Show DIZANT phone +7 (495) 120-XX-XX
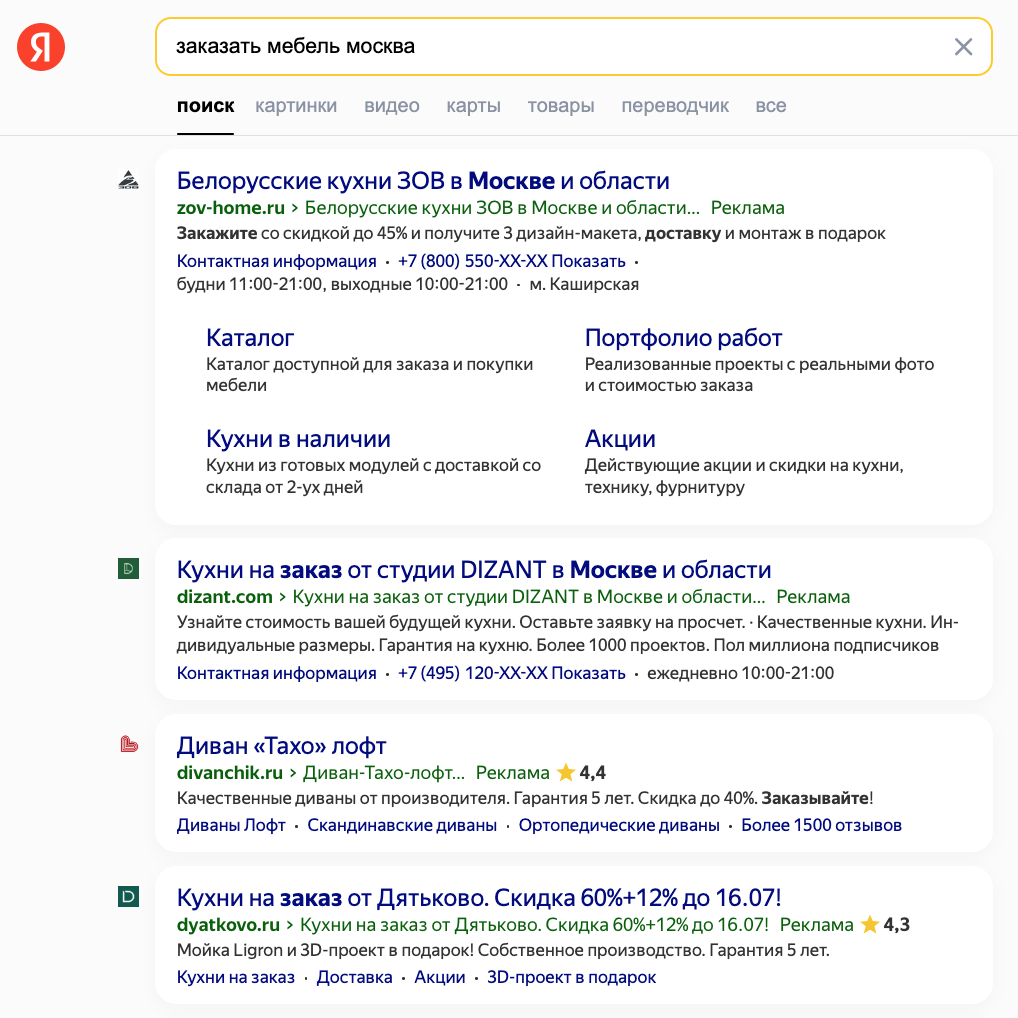This screenshot has height=1018, width=1018. tap(512, 673)
